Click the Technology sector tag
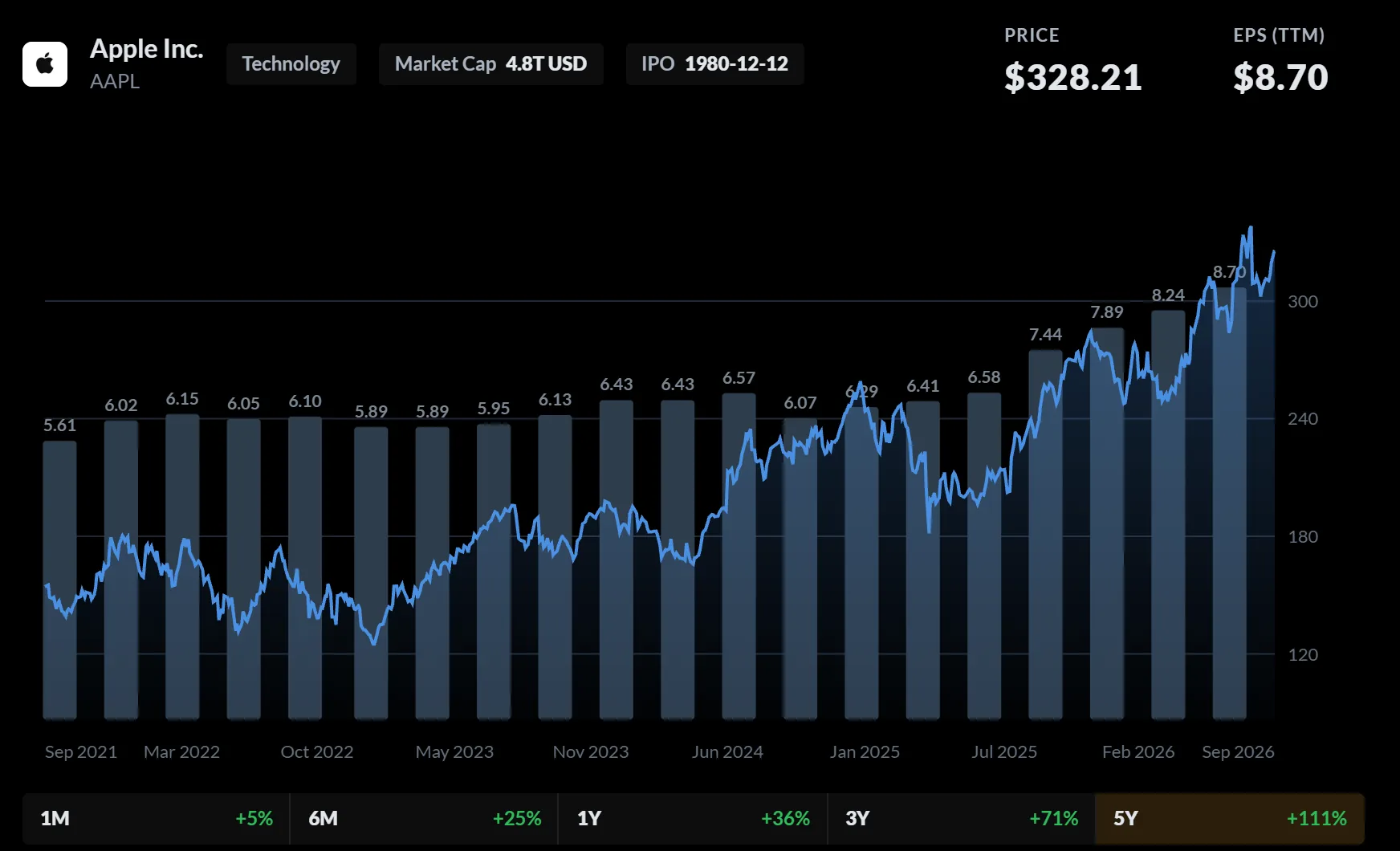The width and height of the screenshot is (1400, 851). tap(291, 64)
